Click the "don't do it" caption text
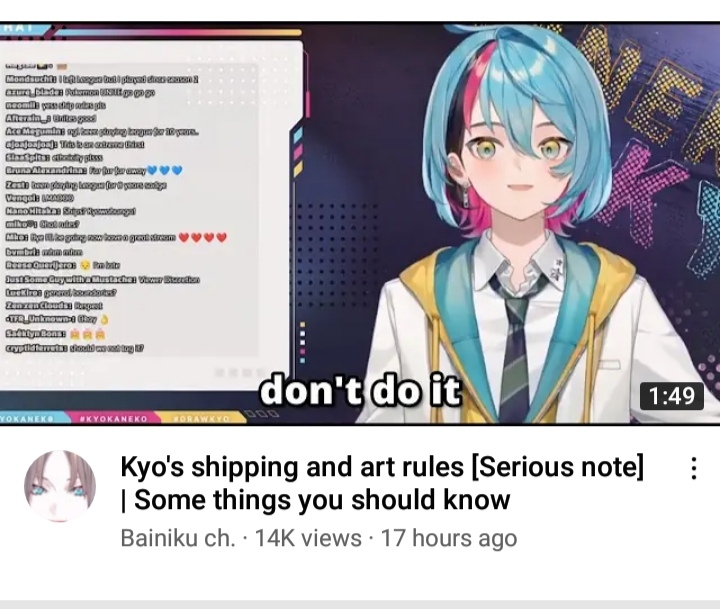This screenshot has width=720, height=609. 360,391
